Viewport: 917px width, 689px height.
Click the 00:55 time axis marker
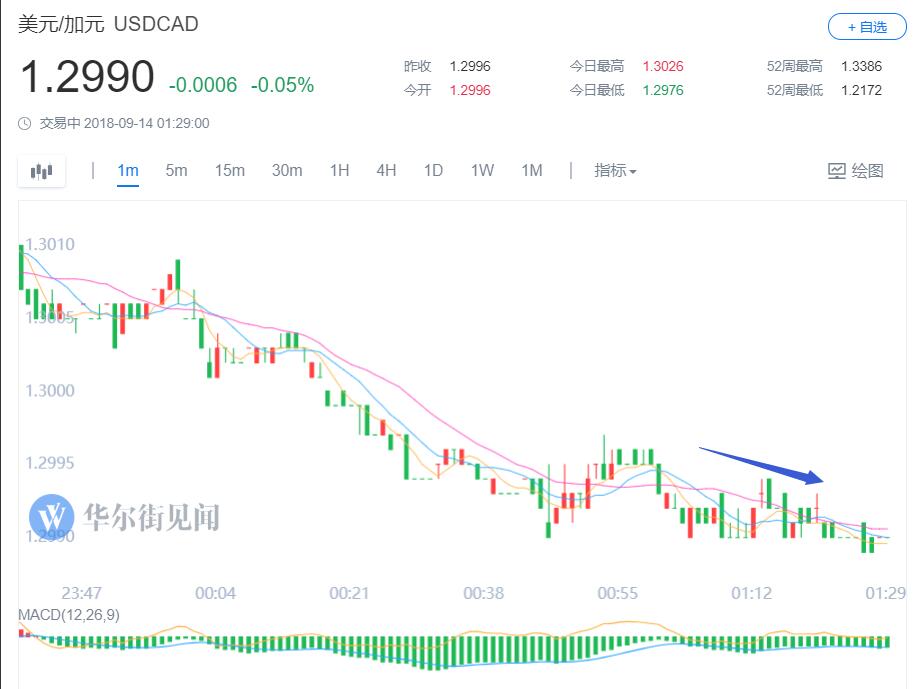[618, 593]
